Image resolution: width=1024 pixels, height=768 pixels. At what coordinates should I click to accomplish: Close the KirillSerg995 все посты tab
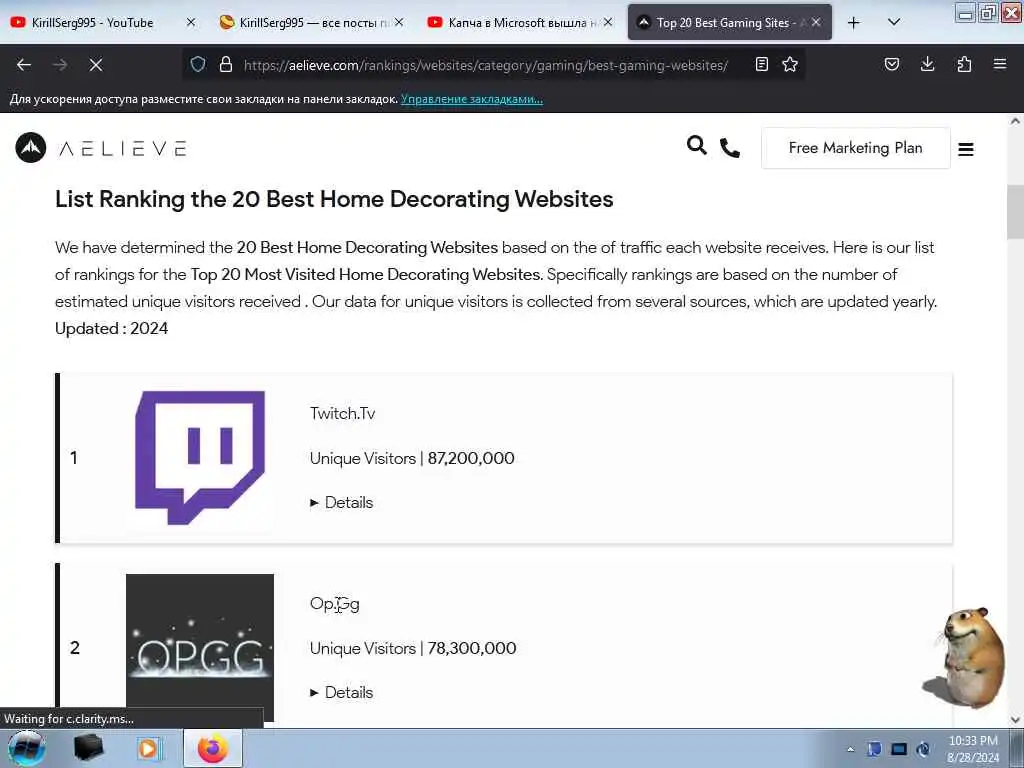[399, 23]
